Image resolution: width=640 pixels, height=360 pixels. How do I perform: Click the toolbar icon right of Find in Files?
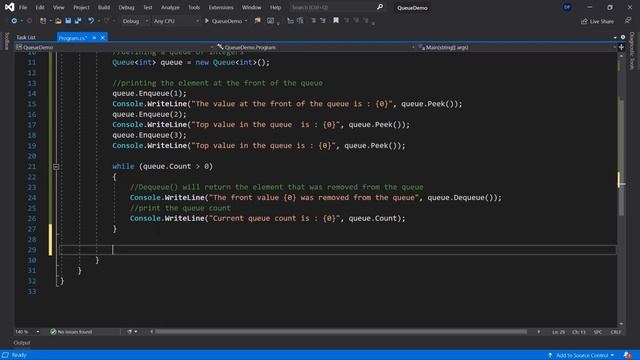click(270, 21)
